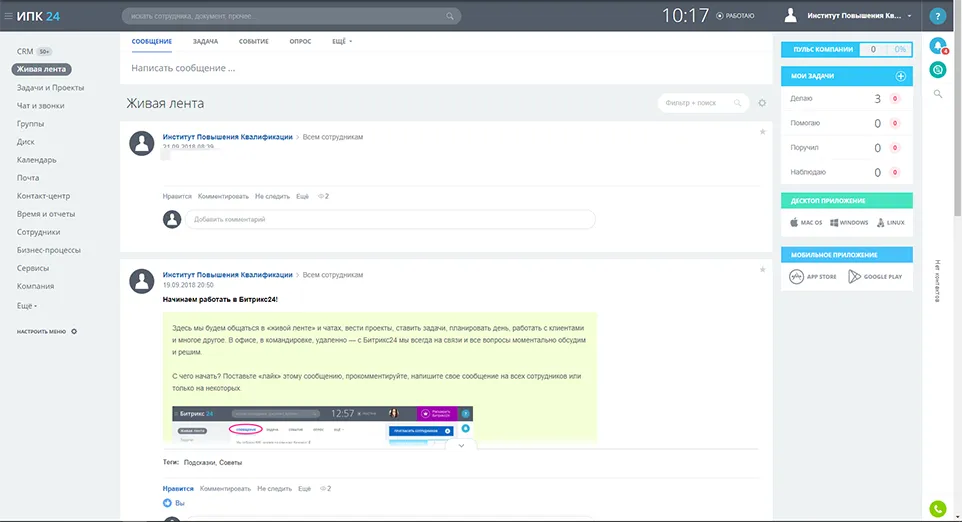Screen dimensions: 962x522
Task: Expand the ЕЩЁ dropdown in message tabs
Action: coord(342,41)
